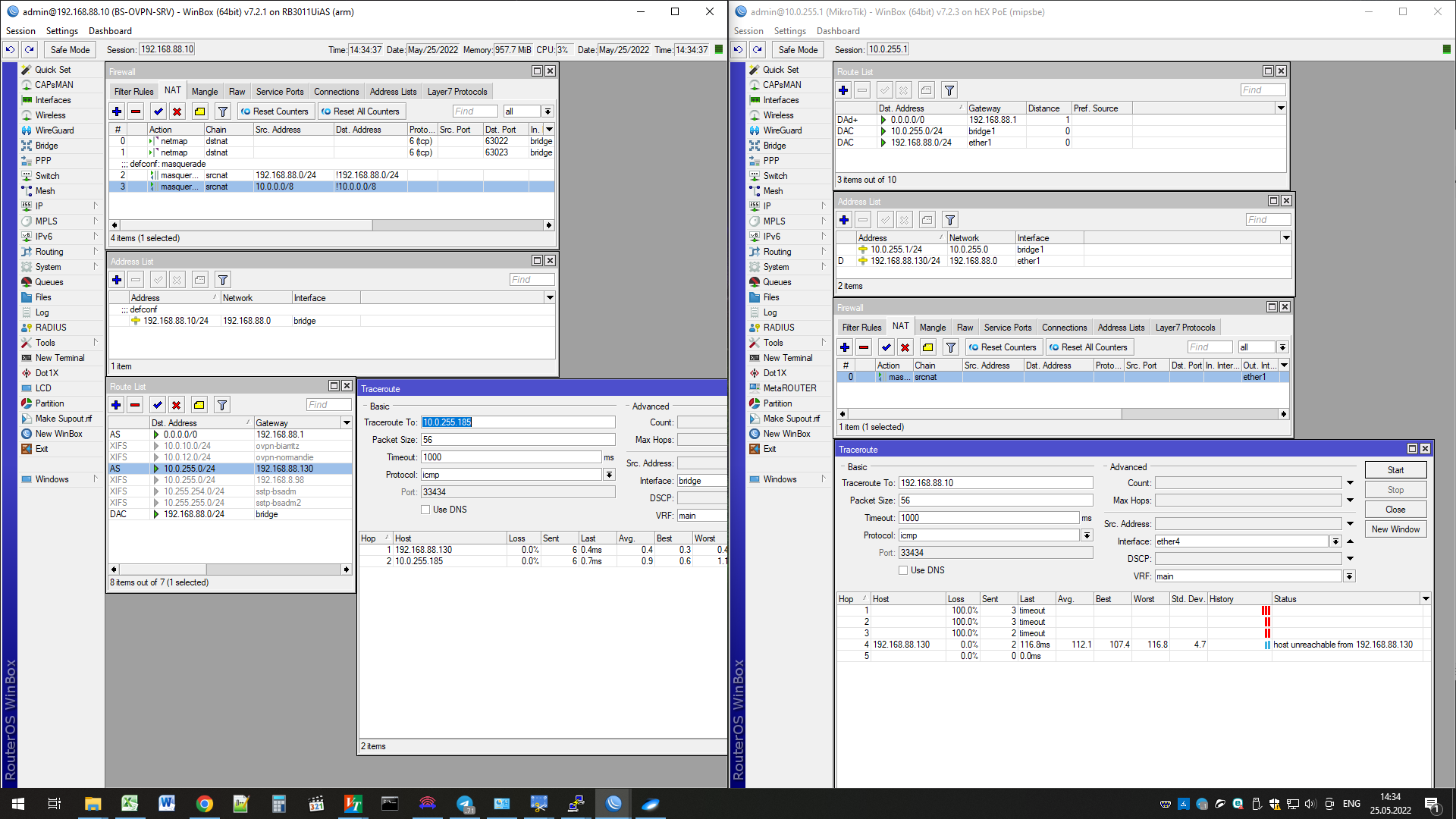Focus the Traceroute To field in BS-OVPN-SRV

(518, 422)
